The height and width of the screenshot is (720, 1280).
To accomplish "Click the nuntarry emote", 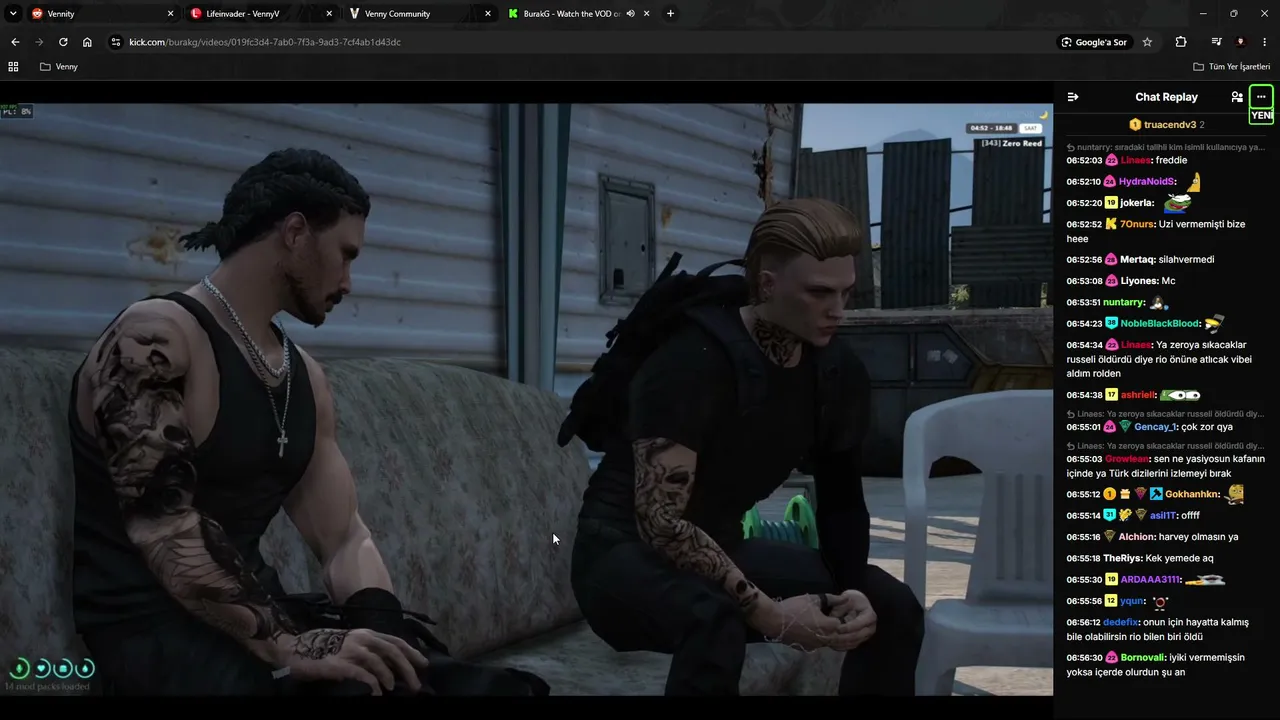I will (1159, 303).
